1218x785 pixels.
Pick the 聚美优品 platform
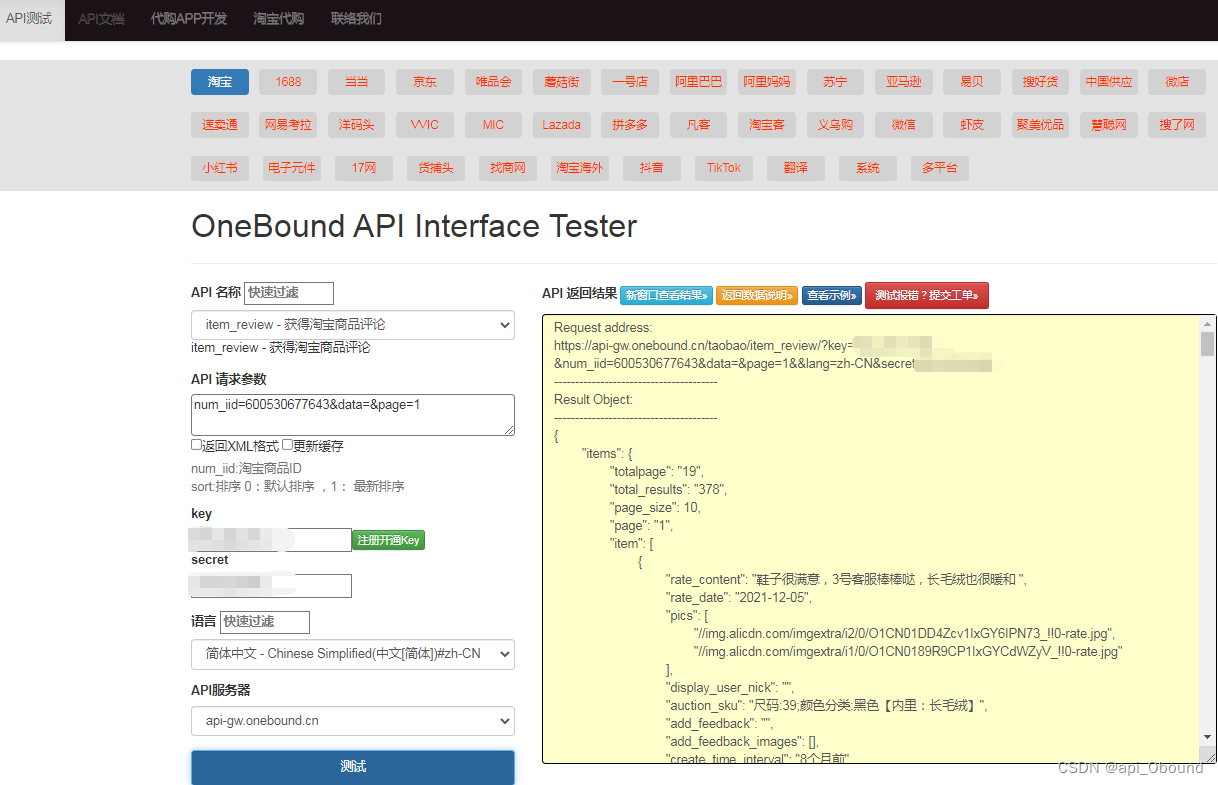(x=1040, y=125)
